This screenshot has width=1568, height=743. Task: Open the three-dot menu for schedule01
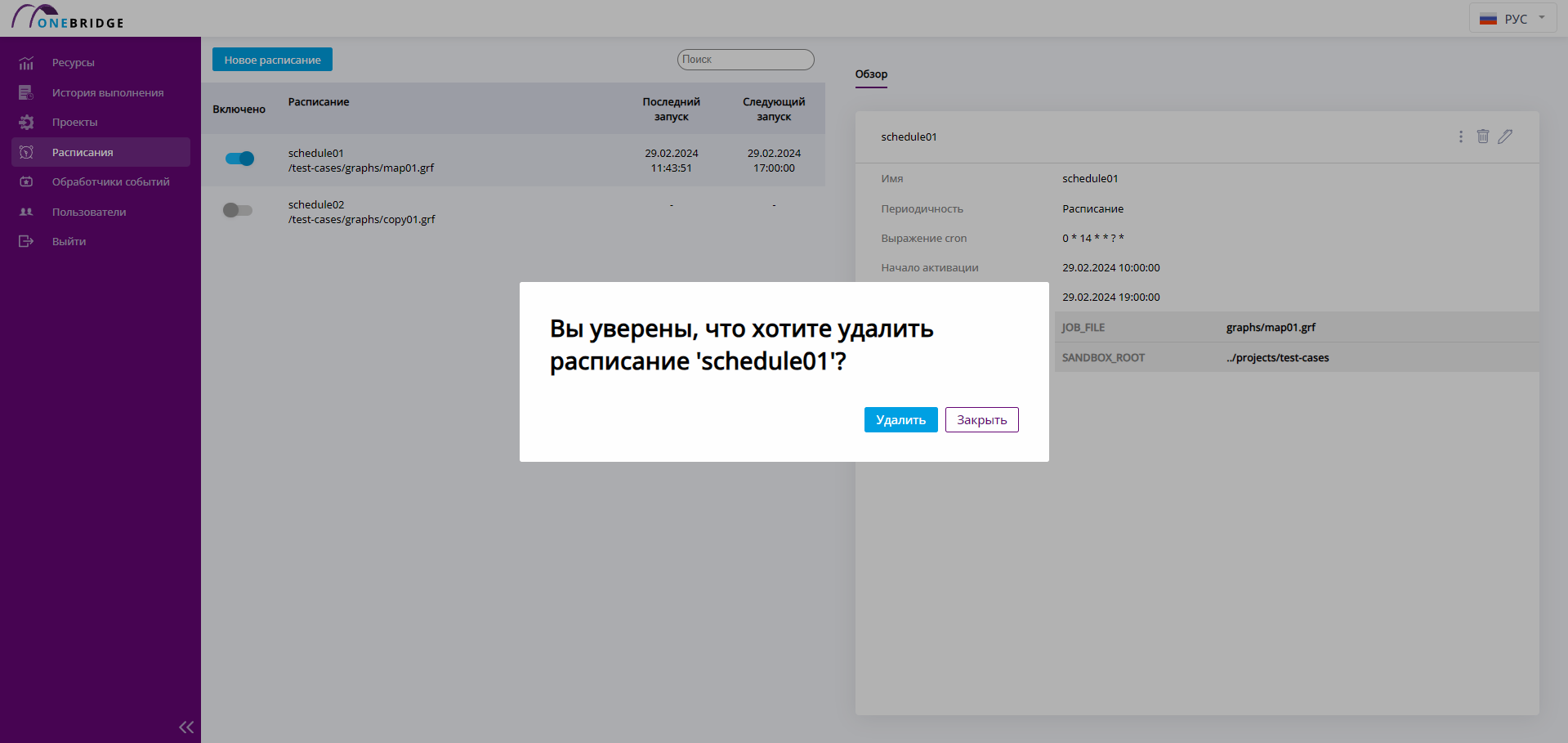tap(1461, 137)
